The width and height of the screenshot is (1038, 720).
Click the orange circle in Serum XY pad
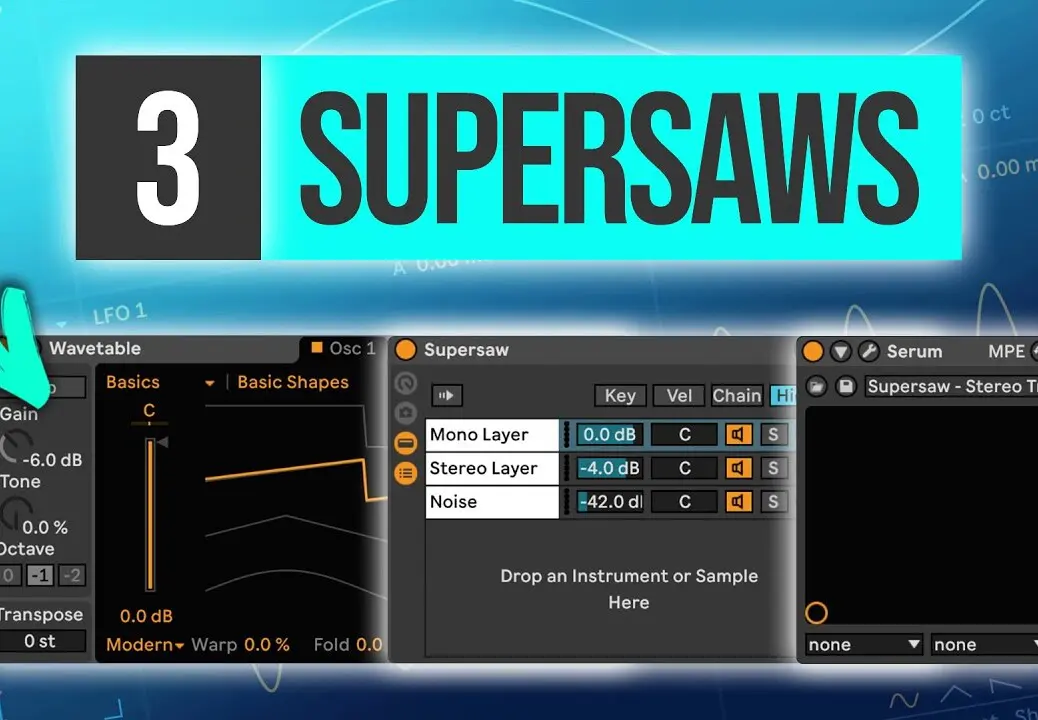tap(816, 613)
